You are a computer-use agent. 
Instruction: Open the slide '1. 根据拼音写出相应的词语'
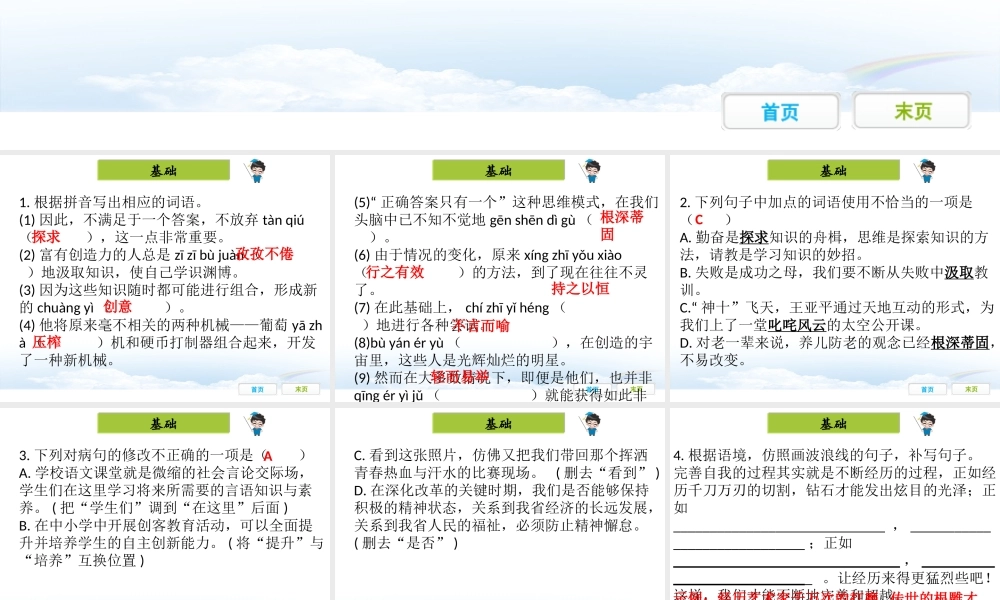point(165,278)
